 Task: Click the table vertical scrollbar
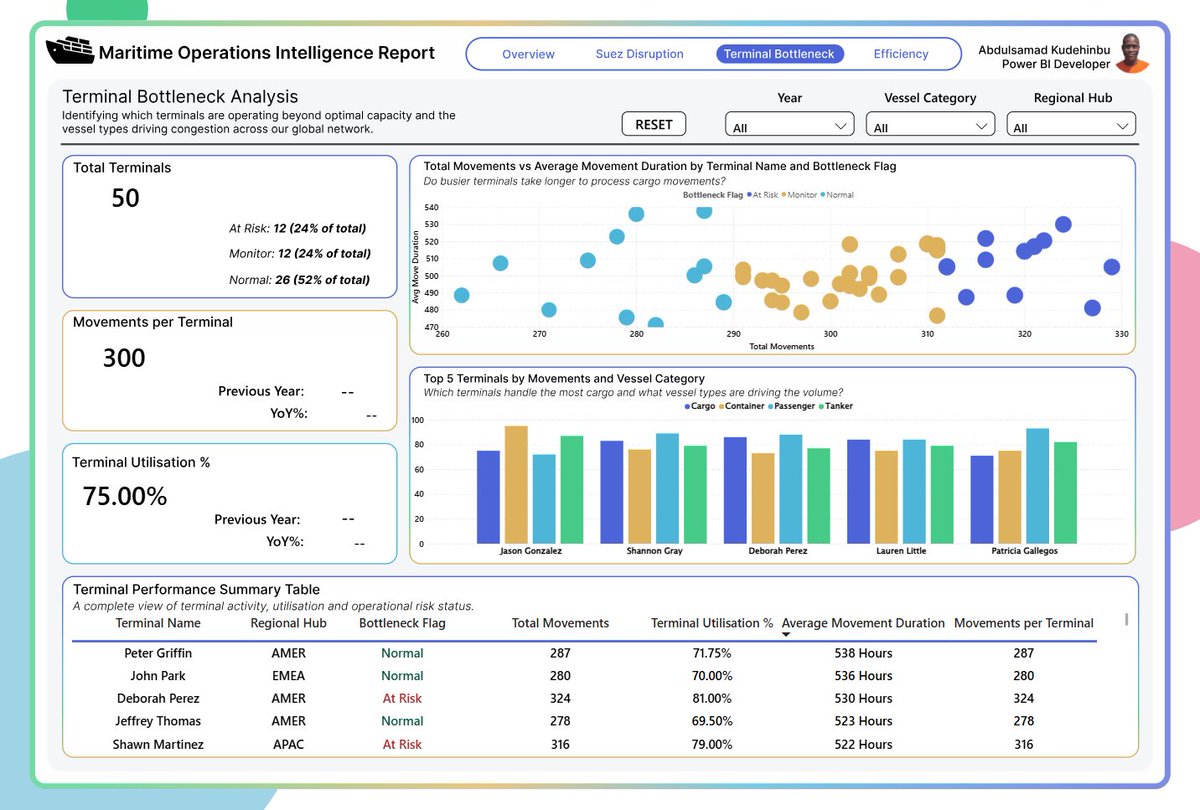[x=1127, y=620]
